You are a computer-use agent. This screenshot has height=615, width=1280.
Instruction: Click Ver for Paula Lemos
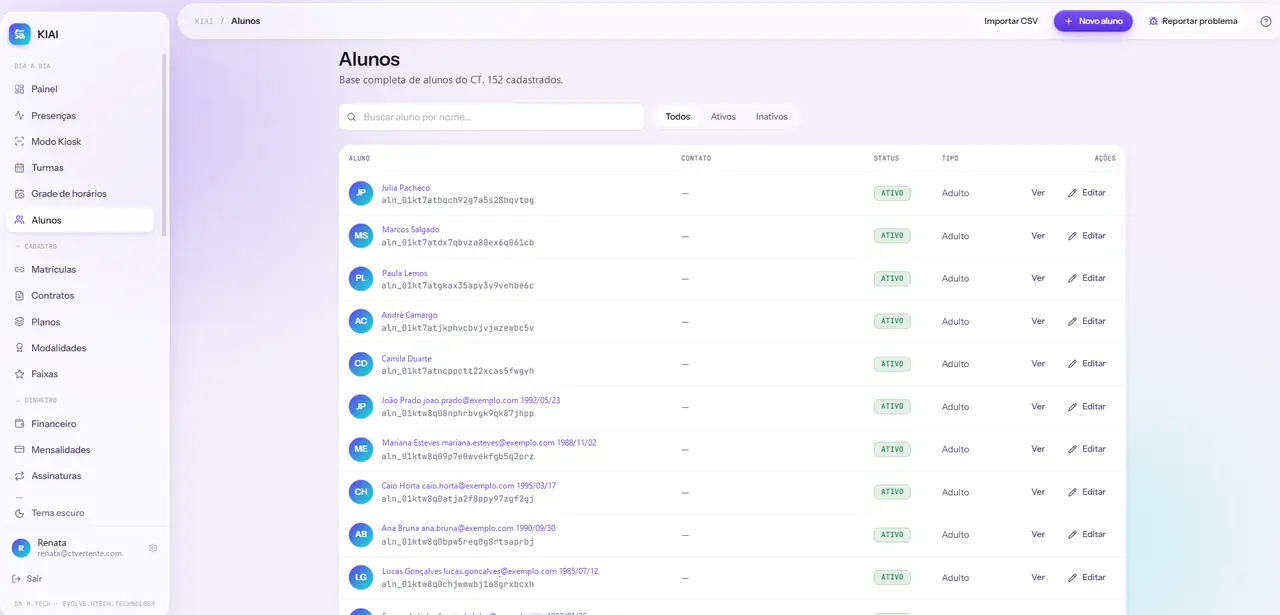[x=1038, y=278]
